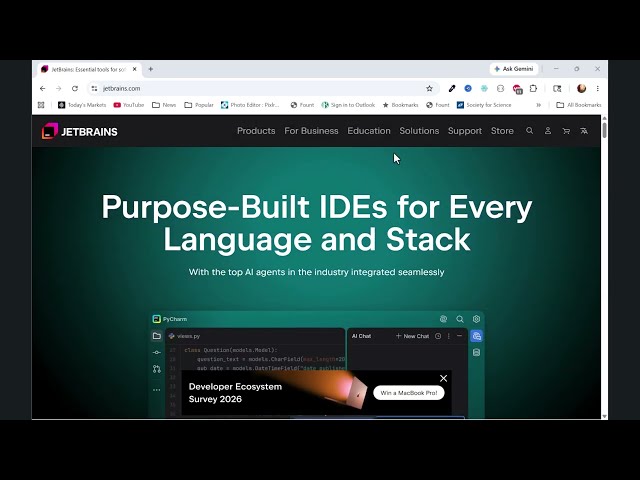Image resolution: width=640 pixels, height=480 pixels.
Task: Select the views.py editor tab
Action: click(184, 336)
